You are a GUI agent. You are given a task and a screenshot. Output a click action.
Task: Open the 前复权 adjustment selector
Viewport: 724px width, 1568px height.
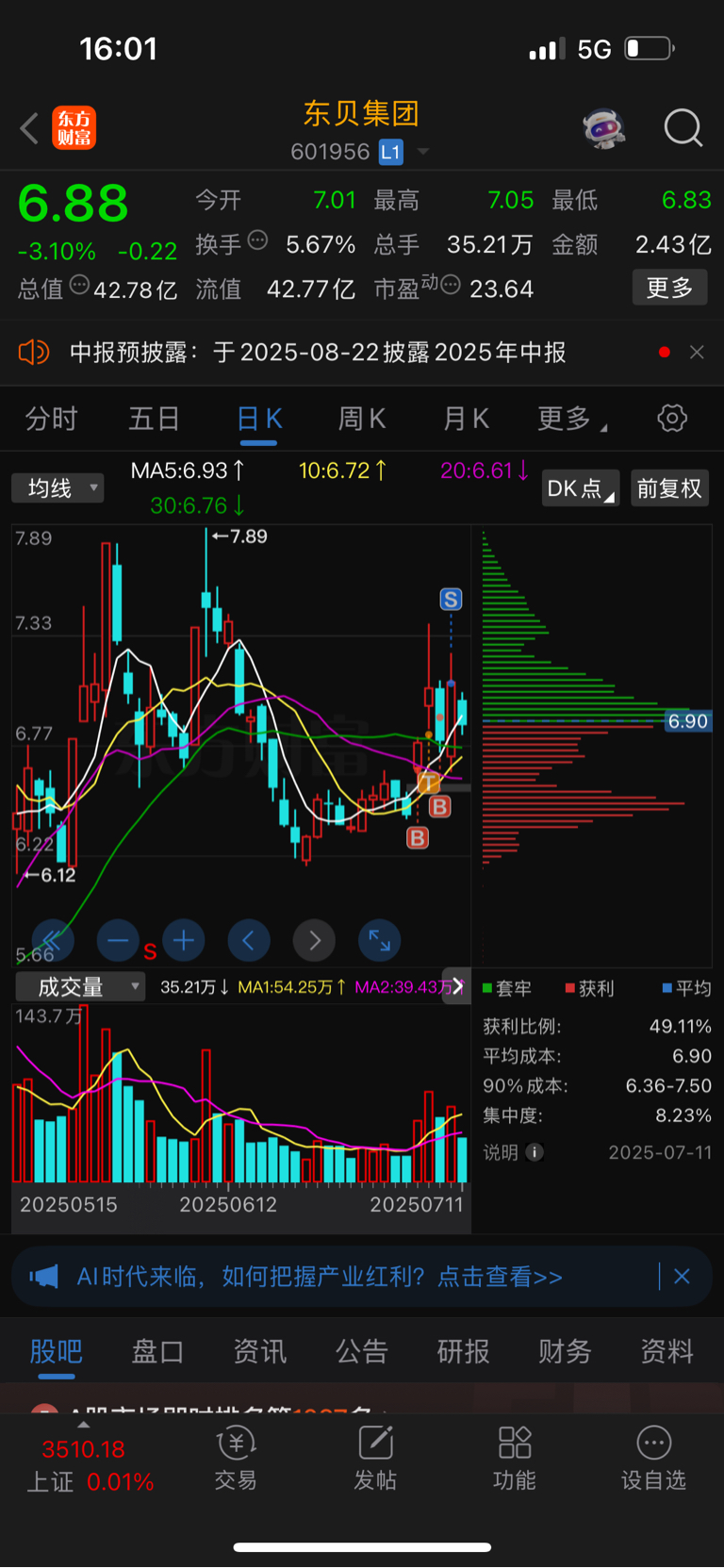pos(669,488)
